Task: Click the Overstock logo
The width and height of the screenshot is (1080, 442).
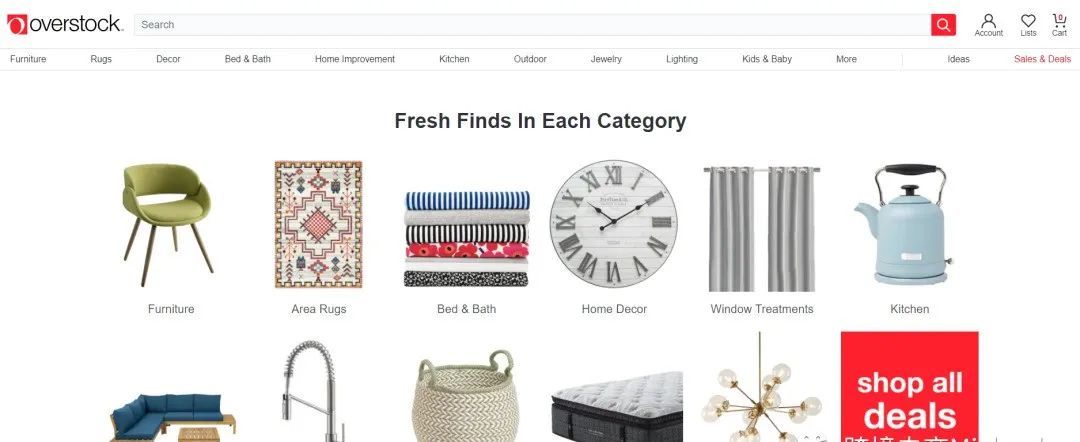Action: pos(65,24)
